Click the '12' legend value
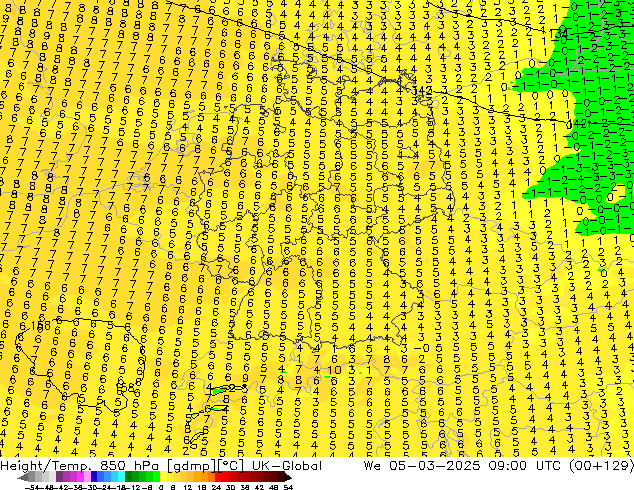Viewport: 634px width, 490px height. [188, 487]
